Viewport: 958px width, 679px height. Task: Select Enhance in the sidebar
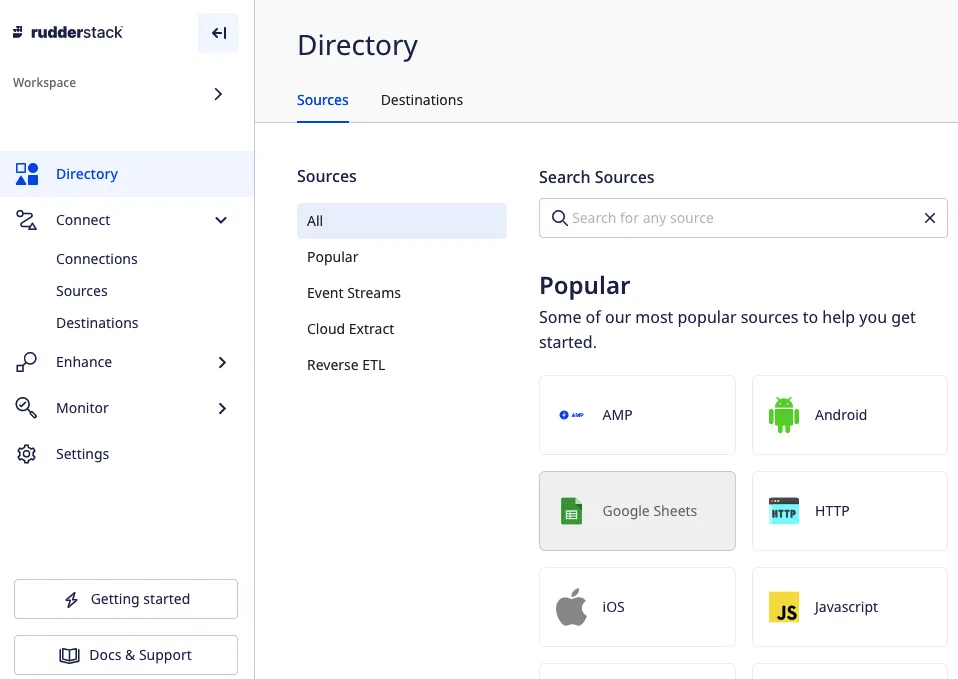point(84,362)
